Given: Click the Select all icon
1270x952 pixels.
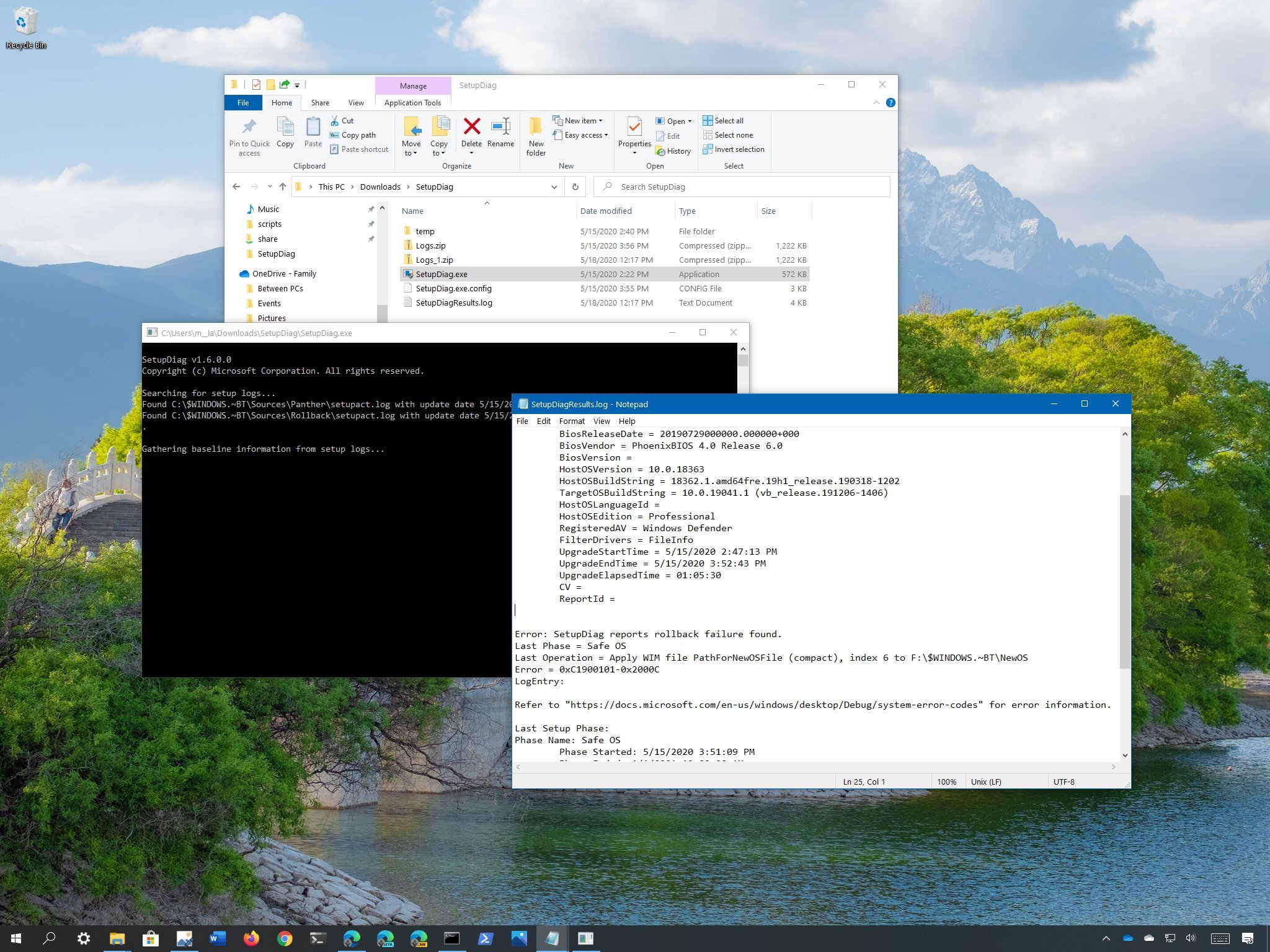Looking at the screenshot, I should (723, 120).
